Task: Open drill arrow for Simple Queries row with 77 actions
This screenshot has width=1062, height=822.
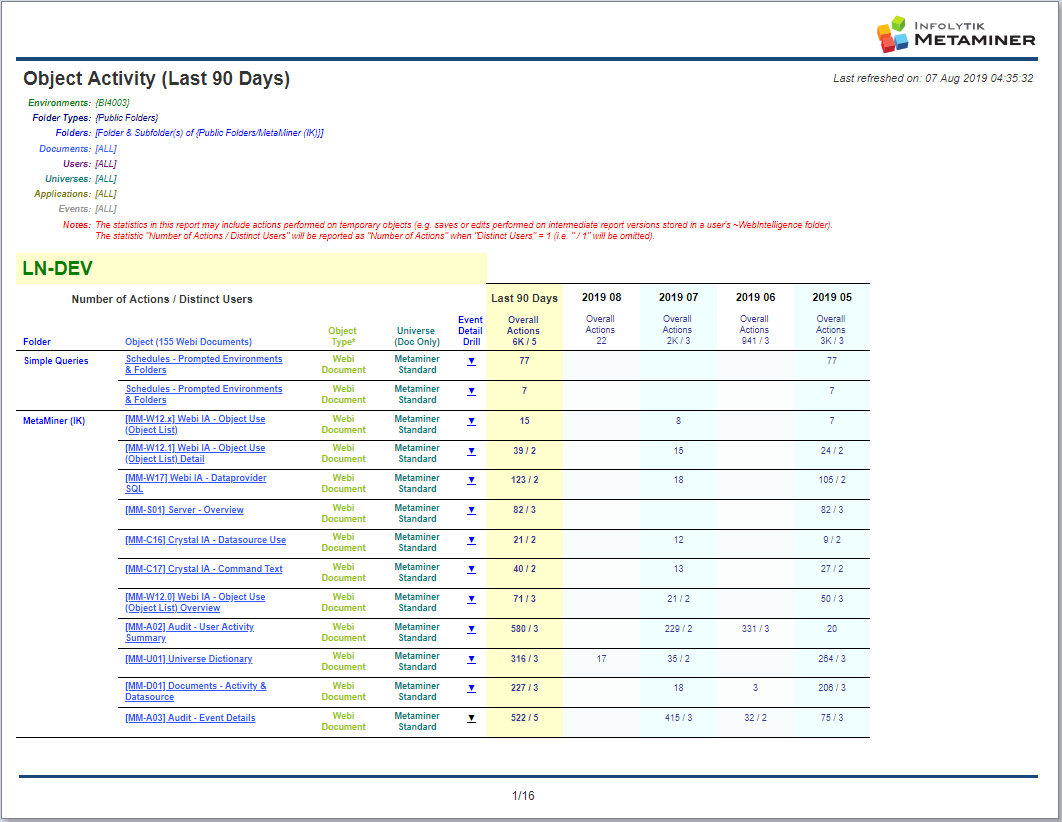Action: tap(471, 362)
